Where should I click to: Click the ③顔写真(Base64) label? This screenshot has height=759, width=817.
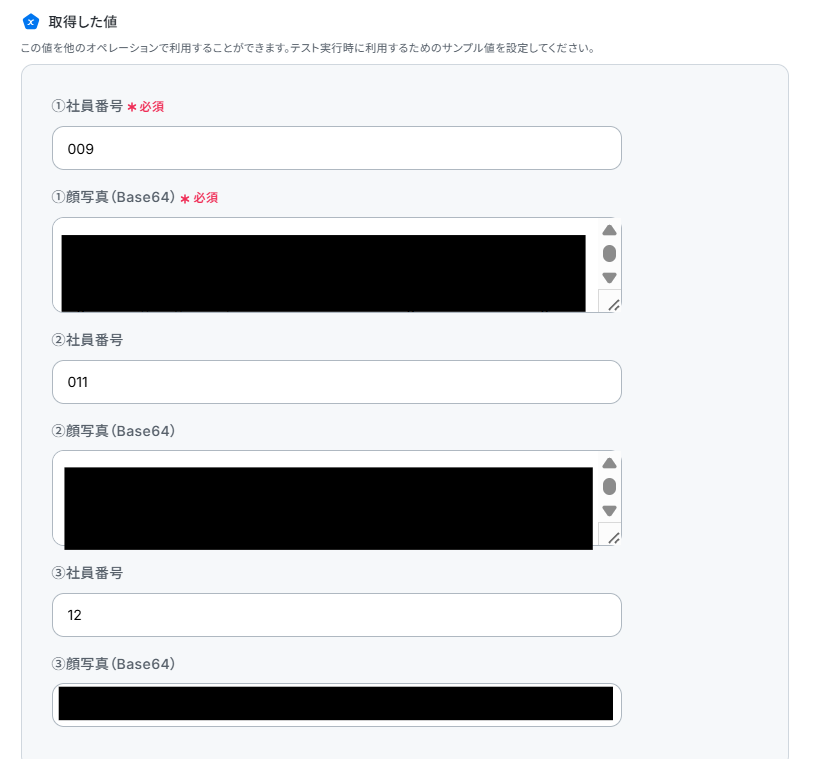[113, 664]
